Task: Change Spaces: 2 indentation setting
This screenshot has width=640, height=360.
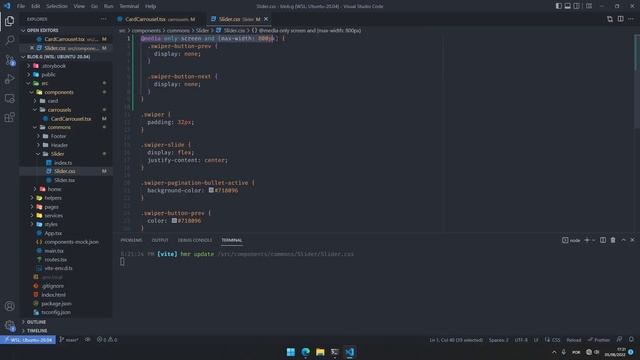Action: pos(498,340)
